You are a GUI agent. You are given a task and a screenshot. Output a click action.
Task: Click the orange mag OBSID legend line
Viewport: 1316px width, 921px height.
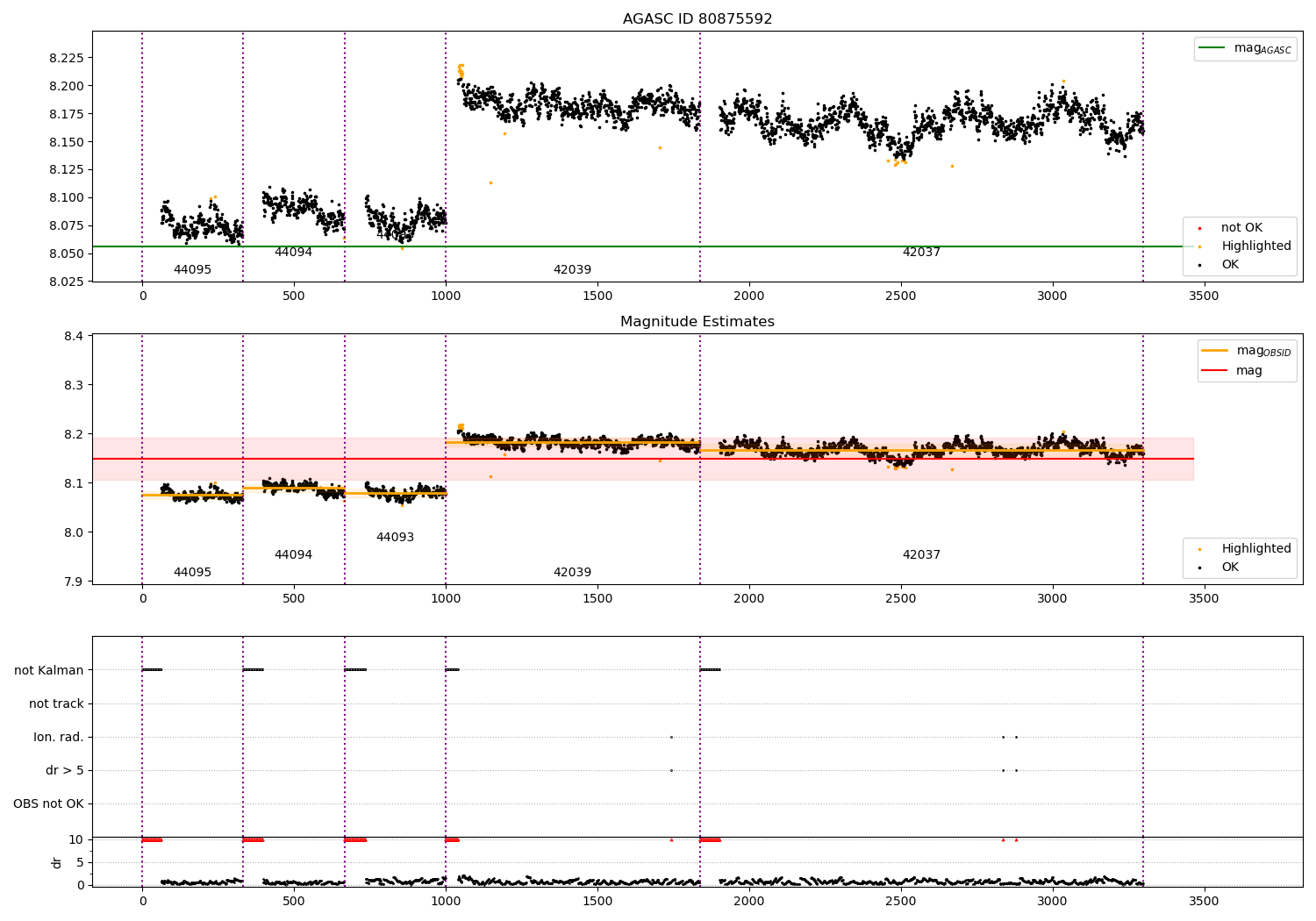coord(1215,351)
